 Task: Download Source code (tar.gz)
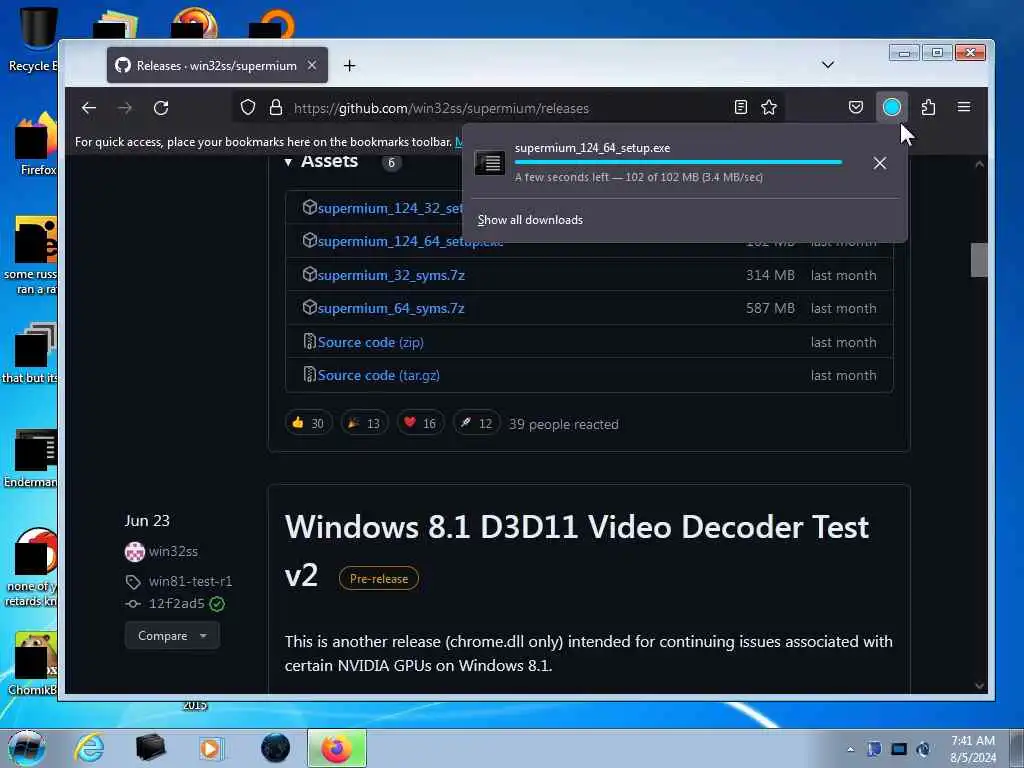pyautogui.click(x=379, y=376)
